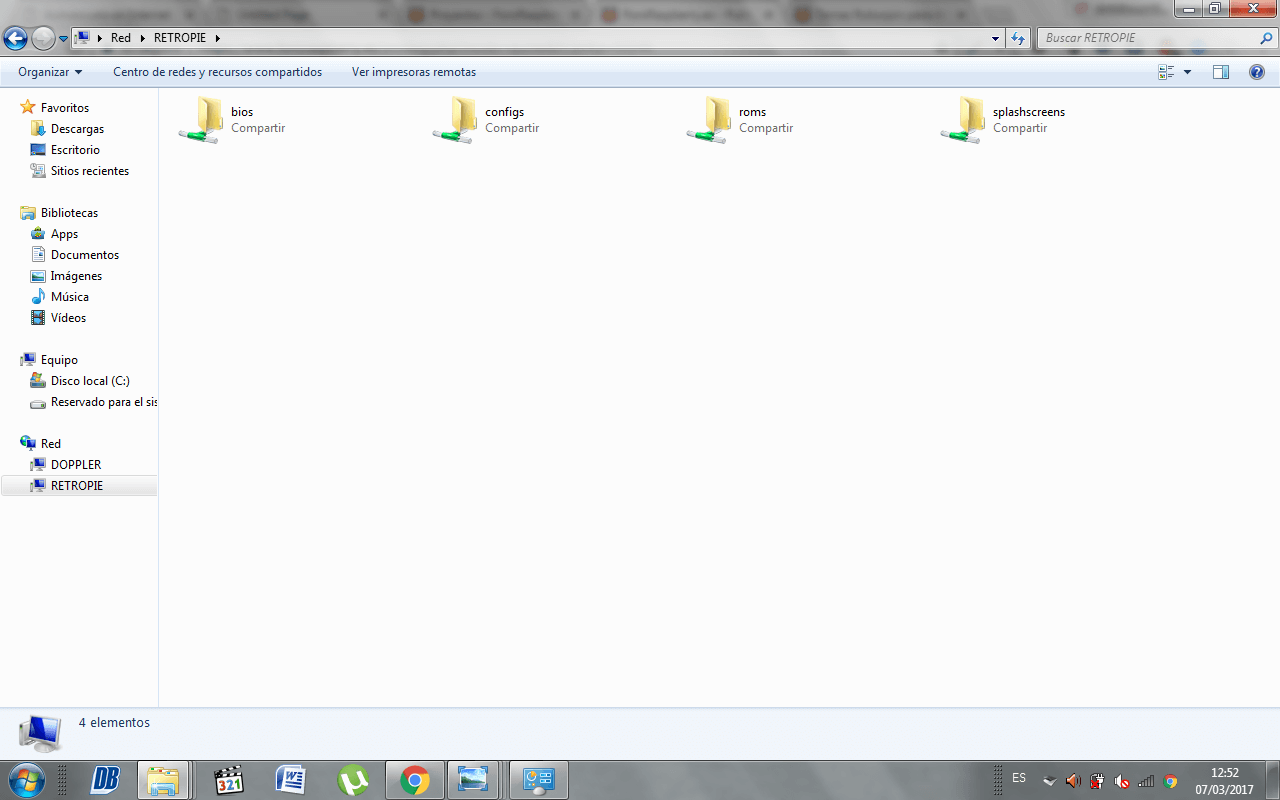The image size is (1280, 800).
Task: Click Centro de redes y recursos compartidos
Action: tap(217, 72)
